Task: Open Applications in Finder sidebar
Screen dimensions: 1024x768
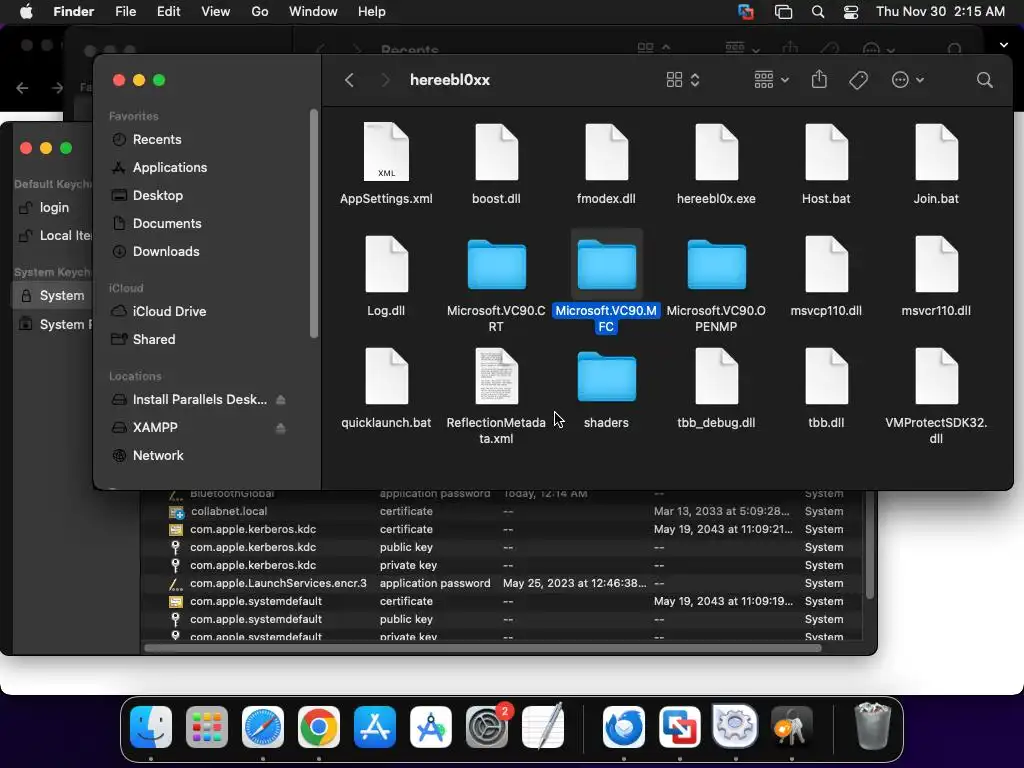Action: tap(170, 167)
